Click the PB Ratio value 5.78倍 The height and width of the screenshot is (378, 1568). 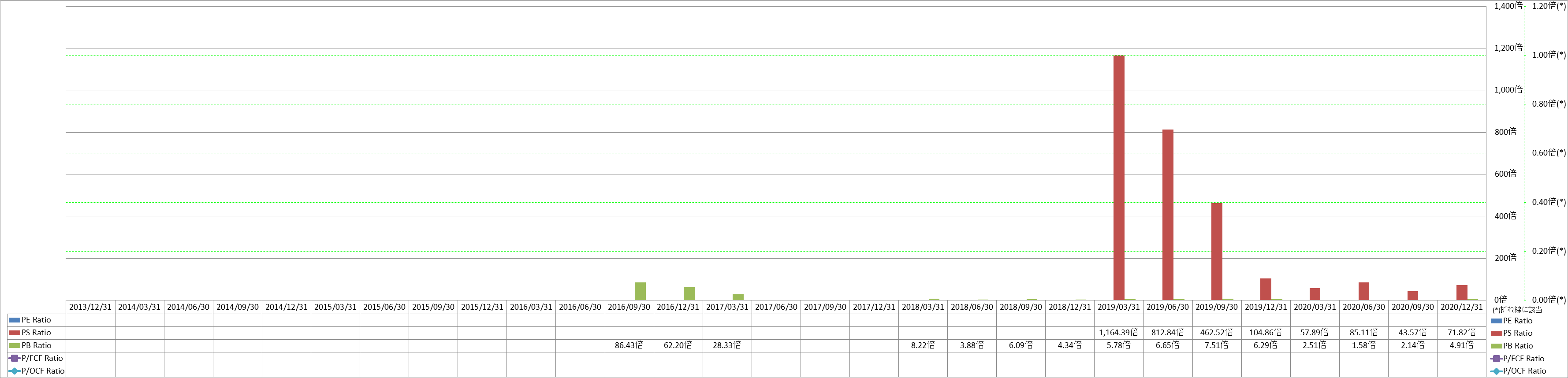tap(1118, 345)
